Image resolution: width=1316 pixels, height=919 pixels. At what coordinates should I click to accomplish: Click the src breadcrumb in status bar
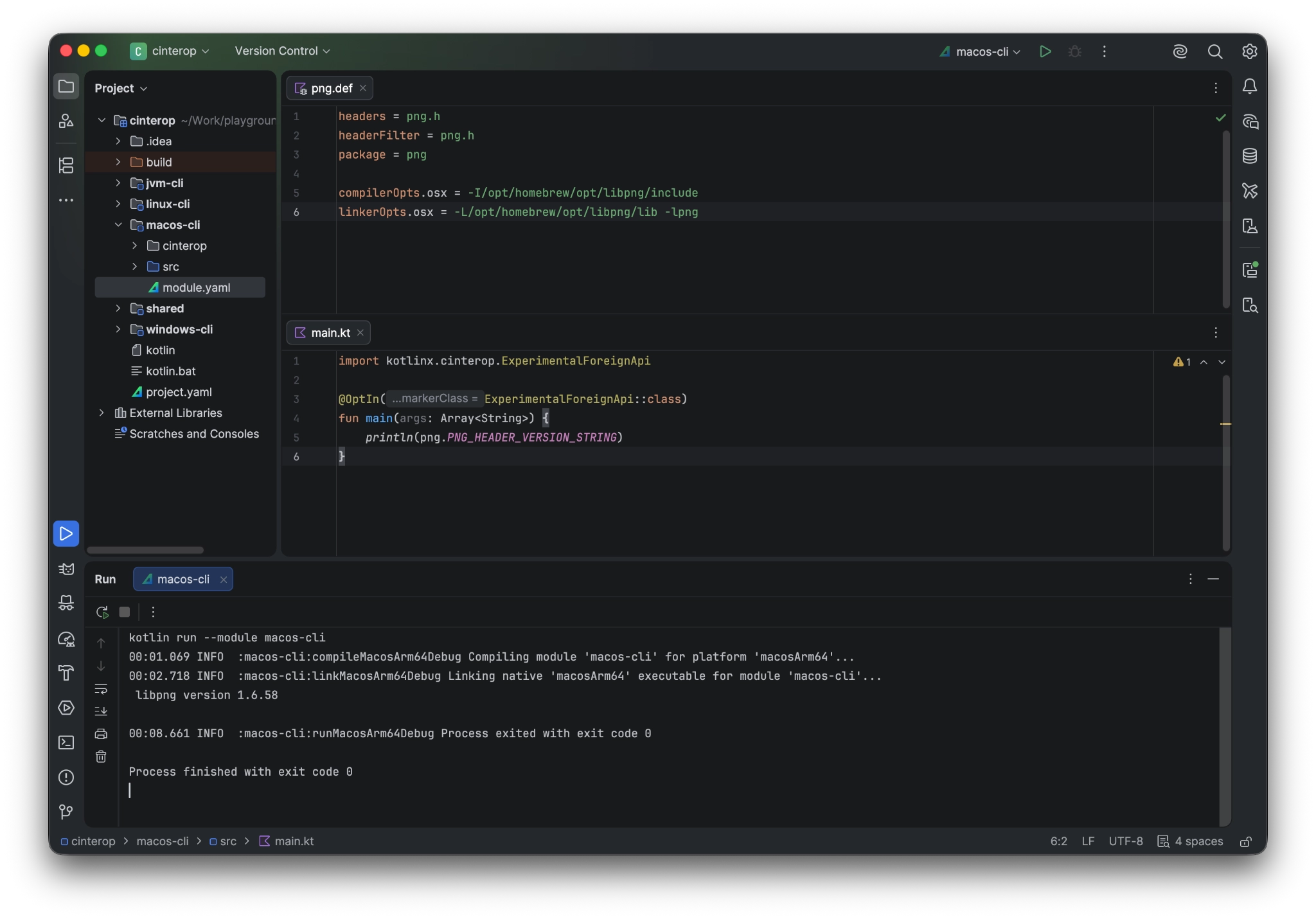[223, 841]
